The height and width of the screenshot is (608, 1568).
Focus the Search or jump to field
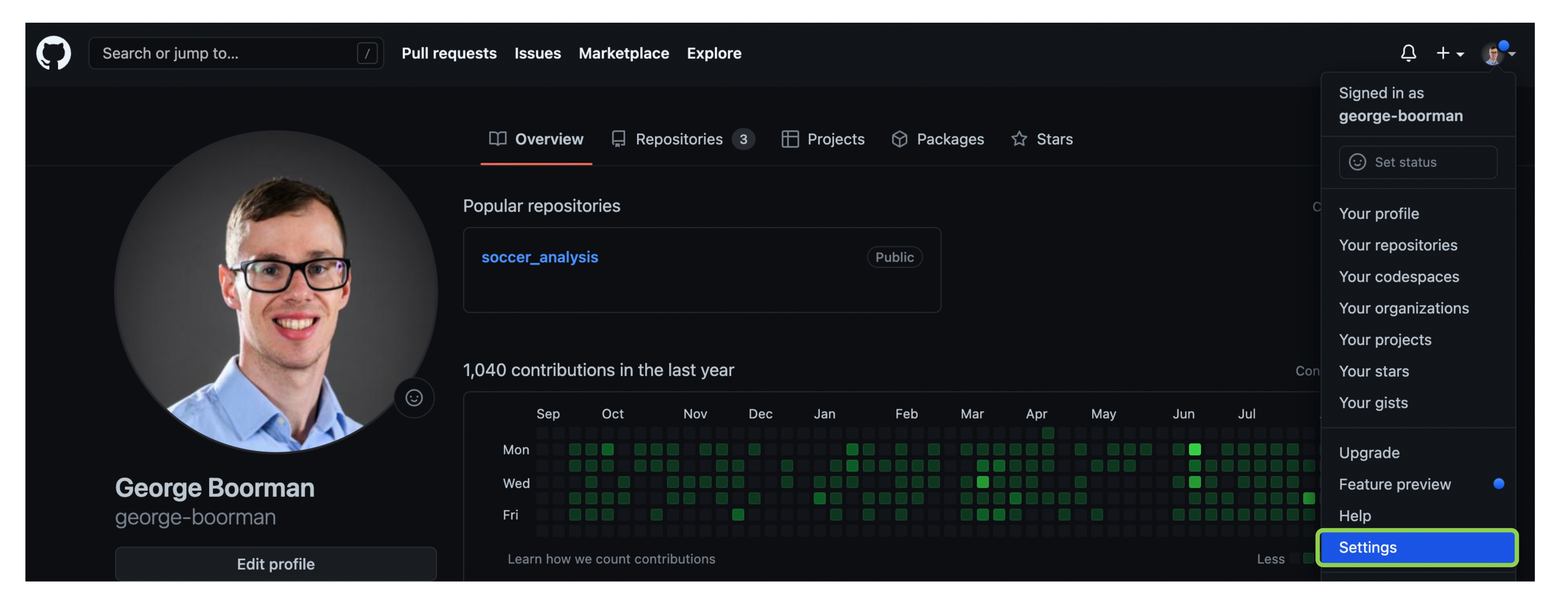pyautogui.click(x=236, y=53)
